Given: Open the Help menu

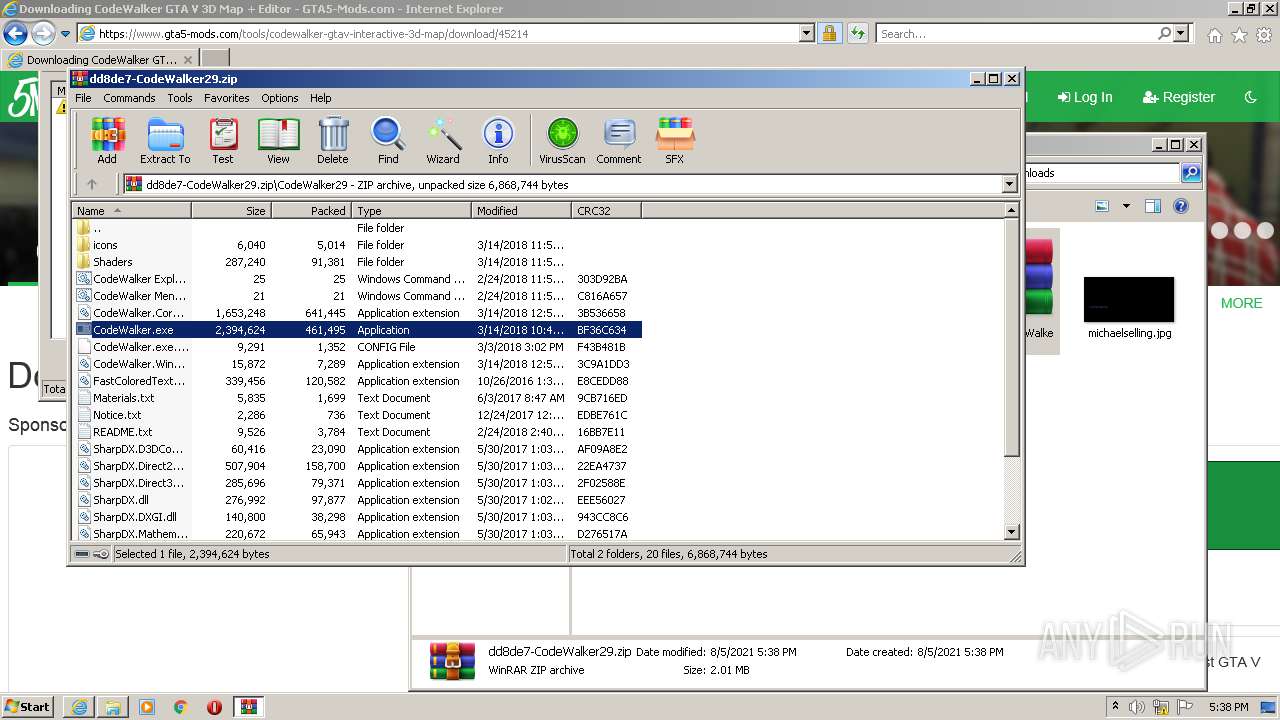Looking at the screenshot, I should pos(320,98).
